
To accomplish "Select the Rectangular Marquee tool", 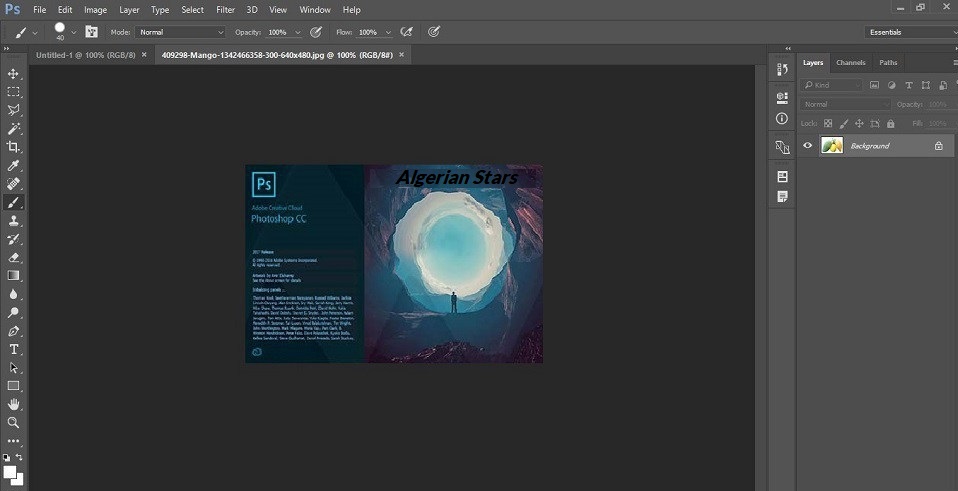I will [13, 92].
